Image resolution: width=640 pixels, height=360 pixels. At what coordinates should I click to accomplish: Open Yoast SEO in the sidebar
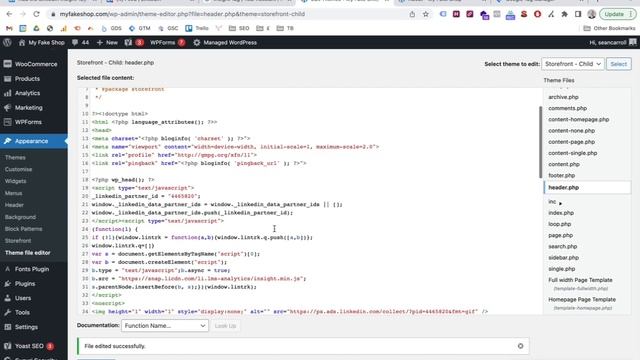pyautogui.click(x=34, y=346)
